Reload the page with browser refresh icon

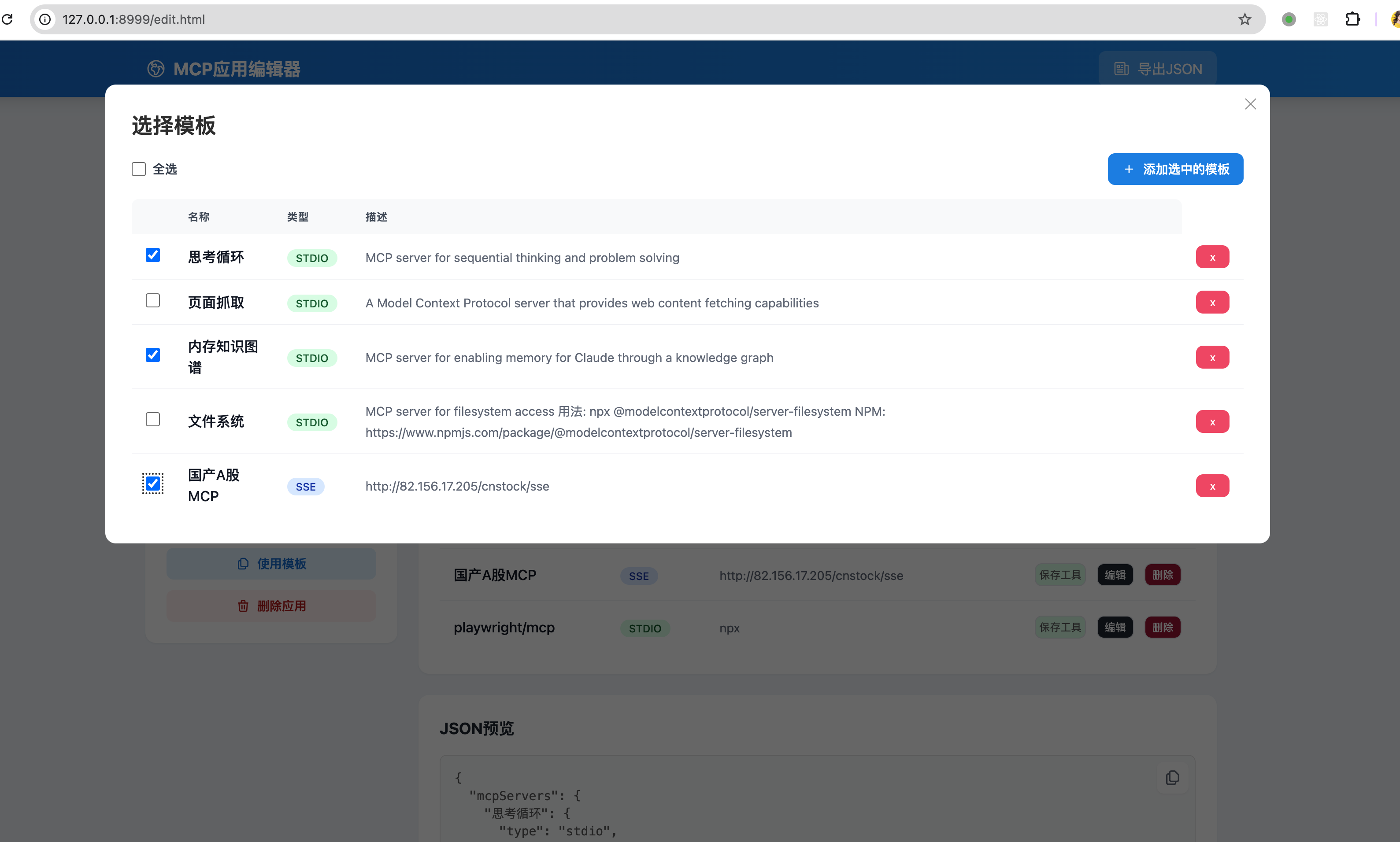[7, 19]
